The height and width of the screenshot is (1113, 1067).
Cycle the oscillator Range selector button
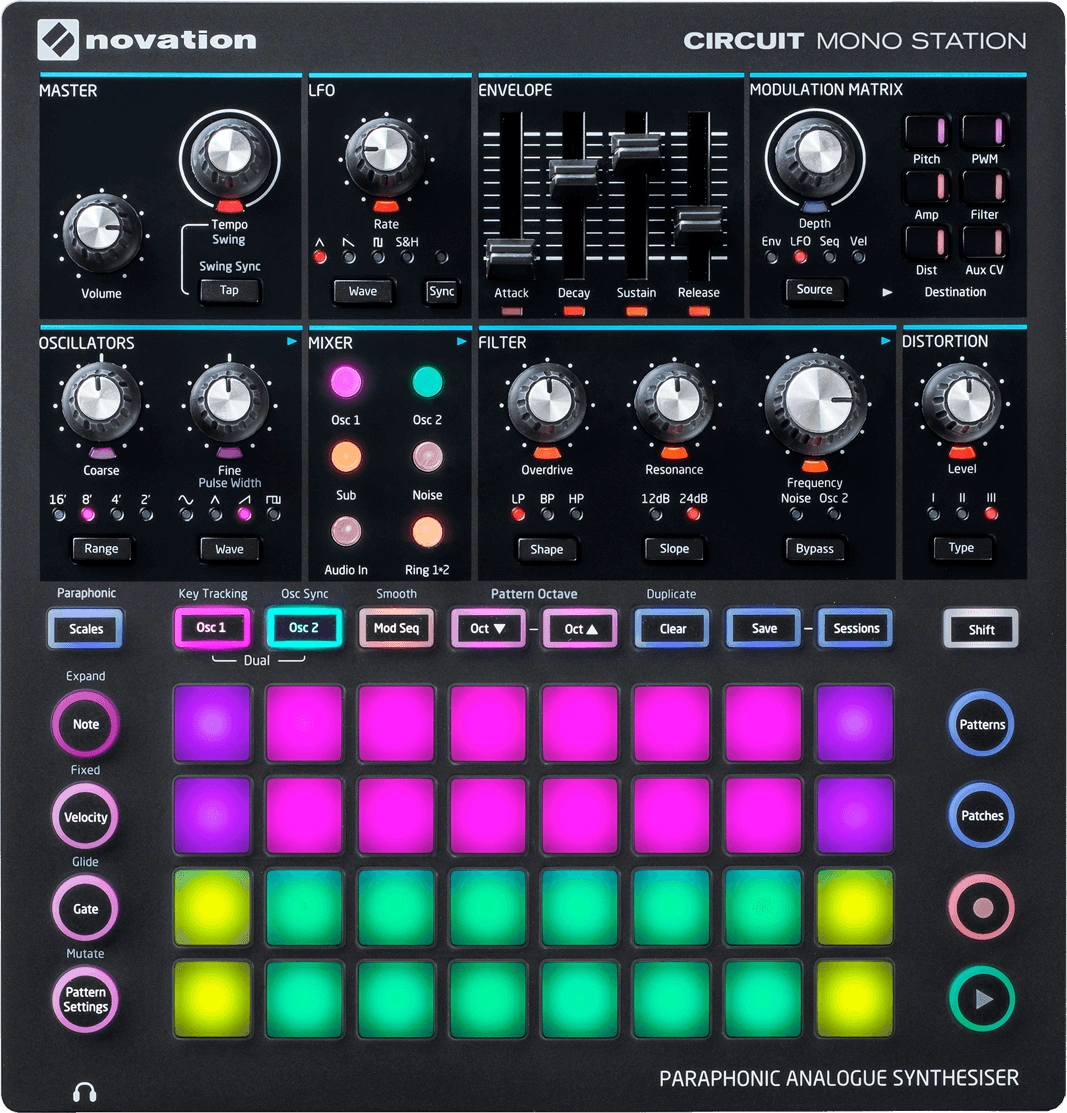101,549
